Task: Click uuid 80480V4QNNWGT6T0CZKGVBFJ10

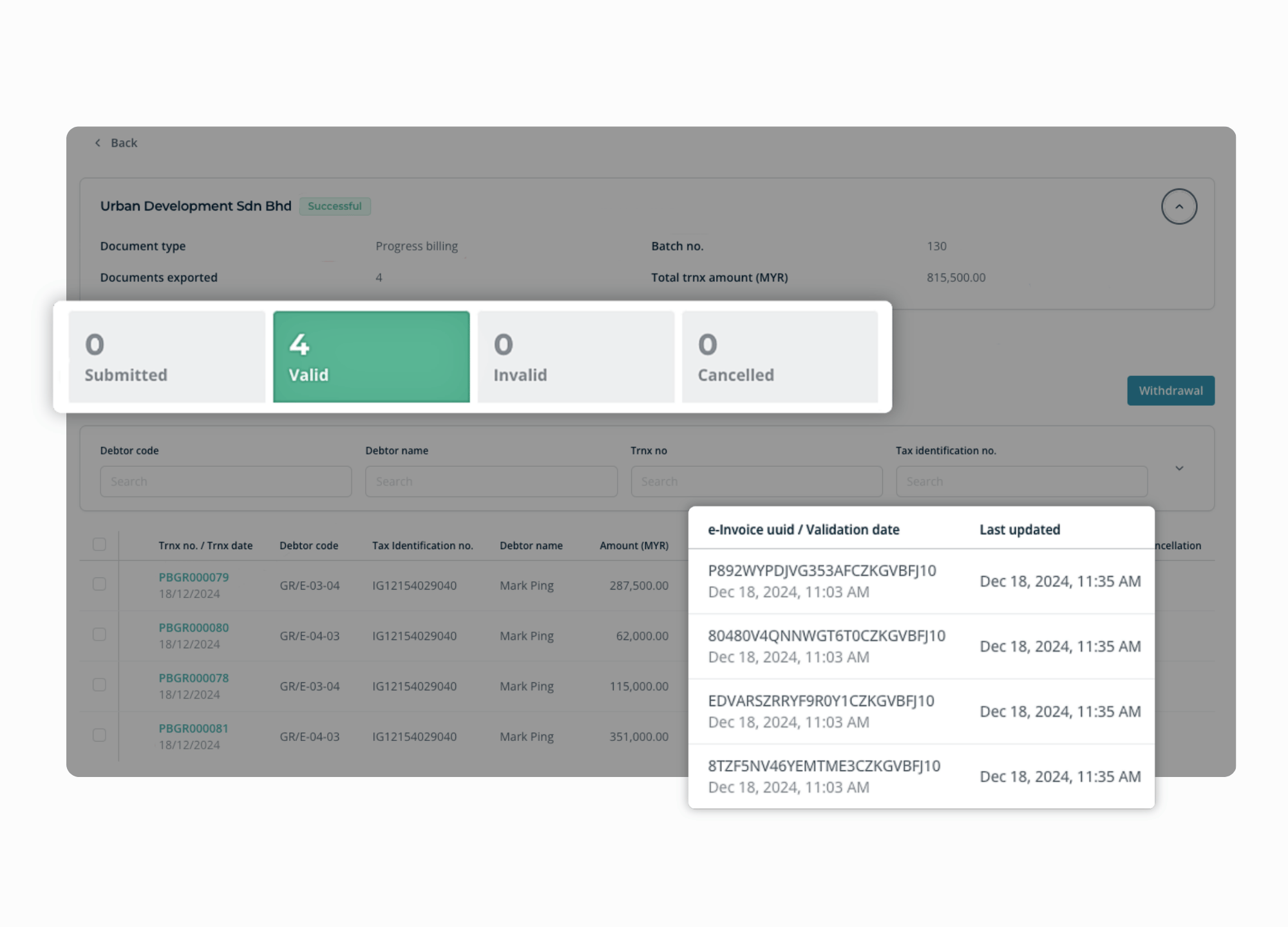Action: coord(827,636)
